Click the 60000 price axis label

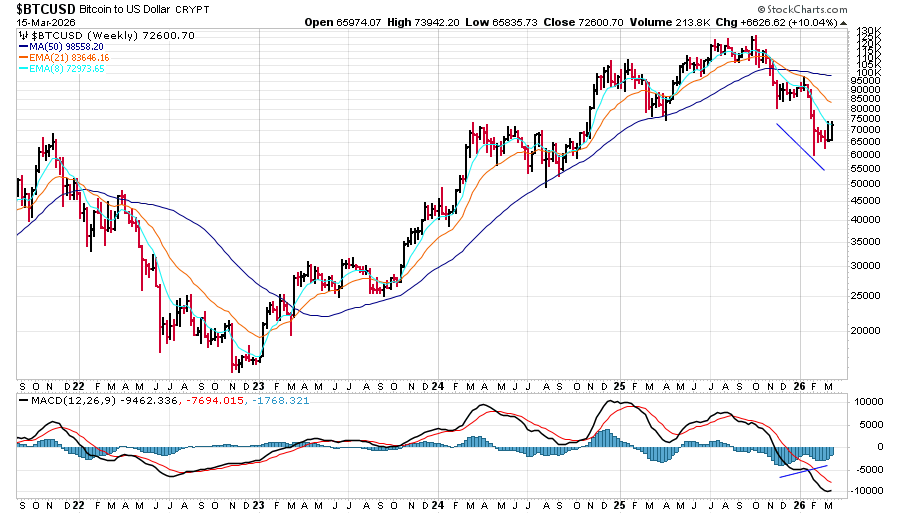[x=865, y=155]
